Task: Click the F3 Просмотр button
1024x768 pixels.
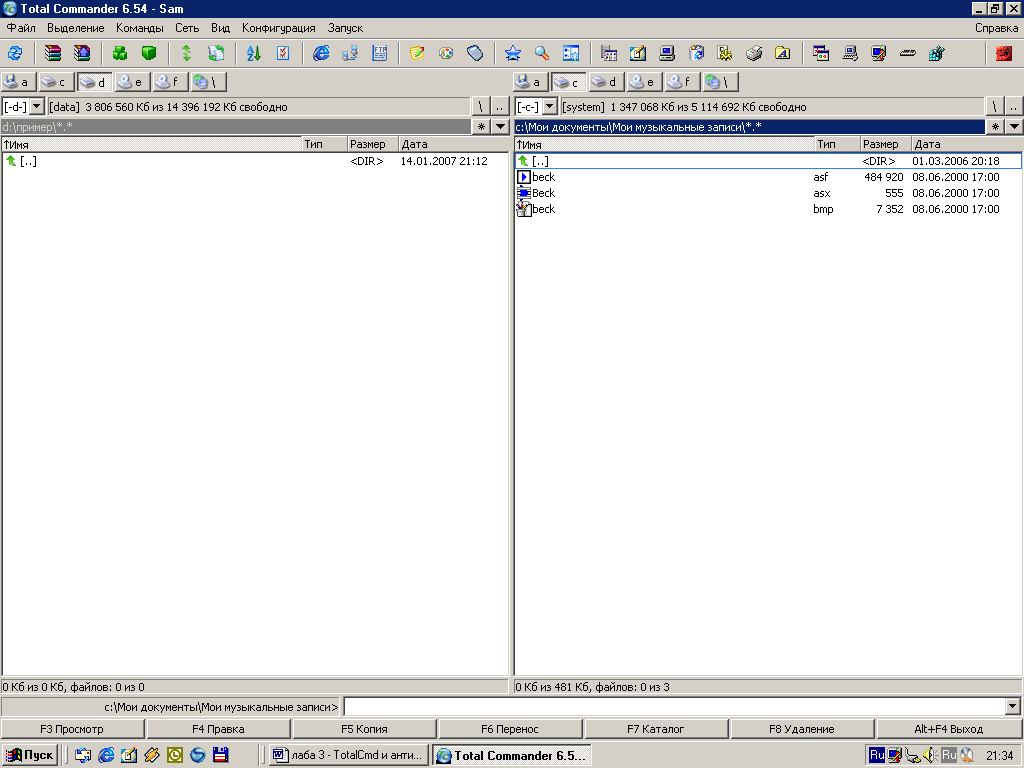Action: 72,729
